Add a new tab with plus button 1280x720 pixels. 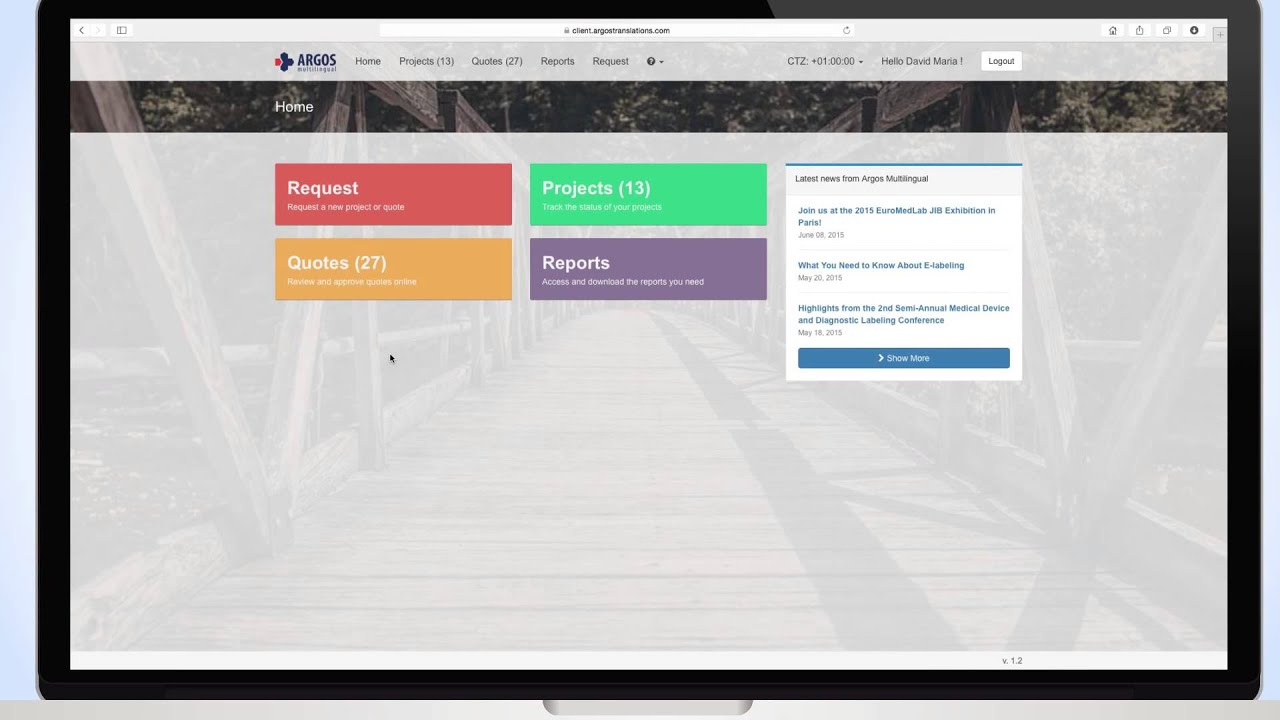click(1220, 34)
